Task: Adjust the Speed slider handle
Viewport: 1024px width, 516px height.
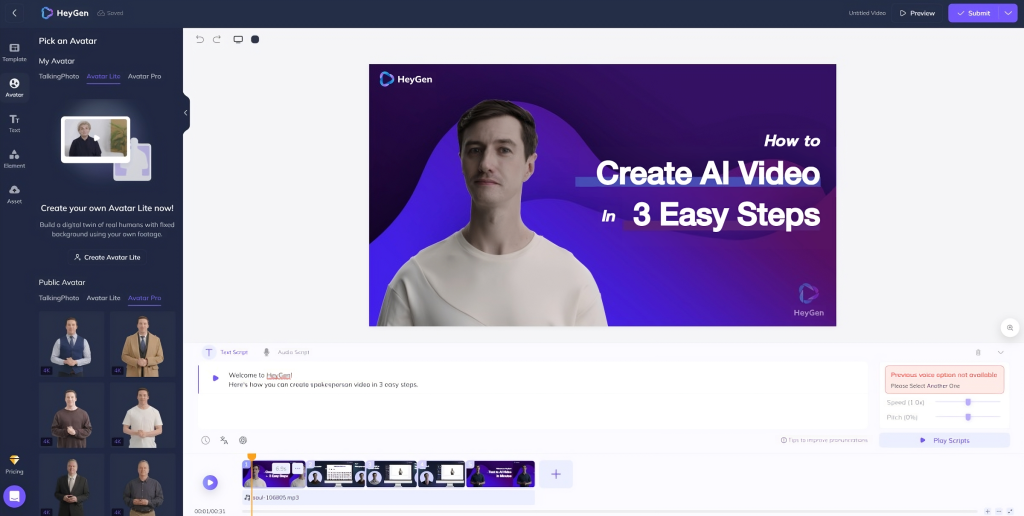Action: pos(968,402)
